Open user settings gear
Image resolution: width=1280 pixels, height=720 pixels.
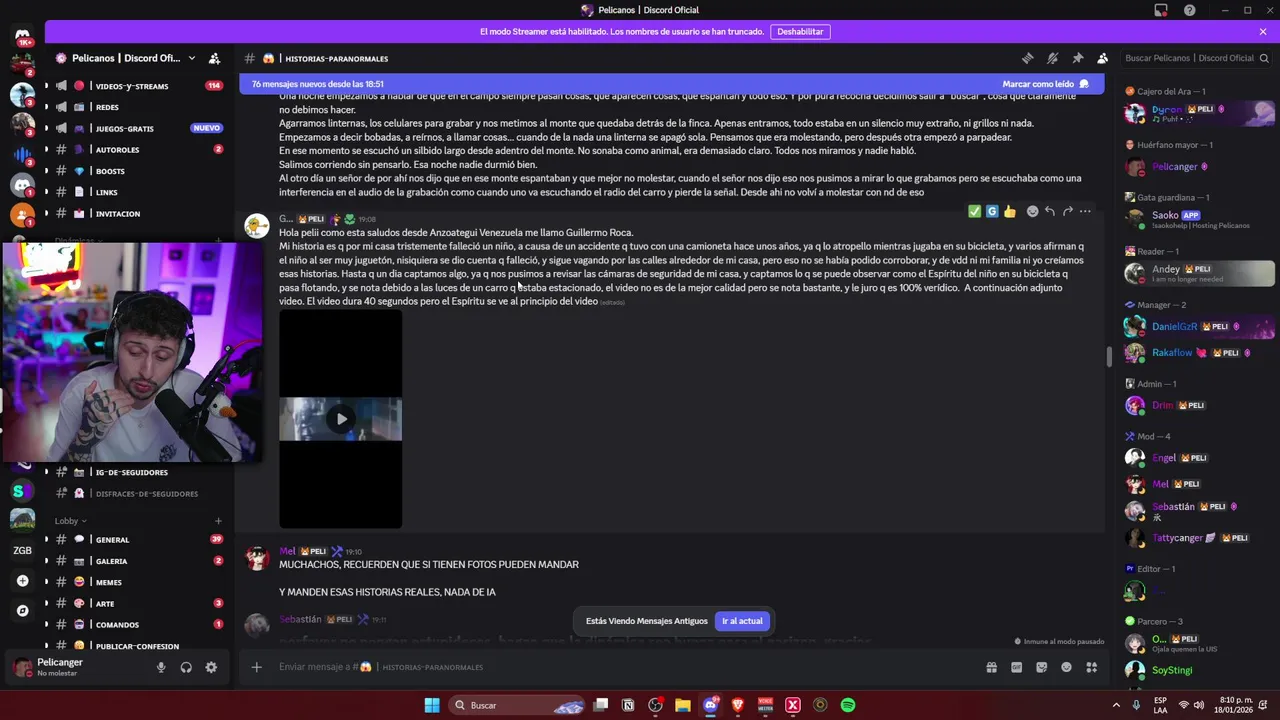211,667
